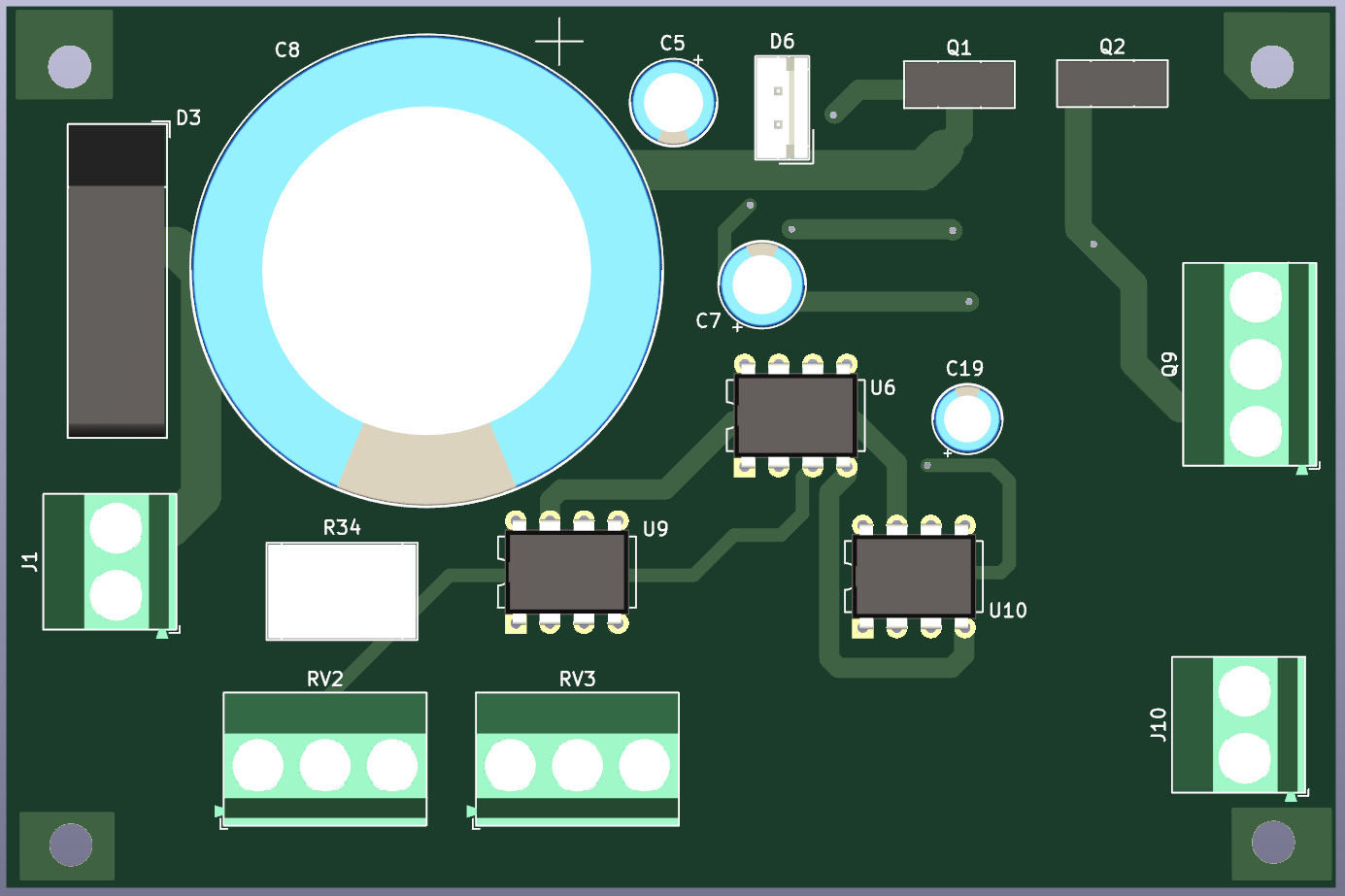The width and height of the screenshot is (1345, 896).
Task: Click the U6 reference label
Action: point(883,388)
